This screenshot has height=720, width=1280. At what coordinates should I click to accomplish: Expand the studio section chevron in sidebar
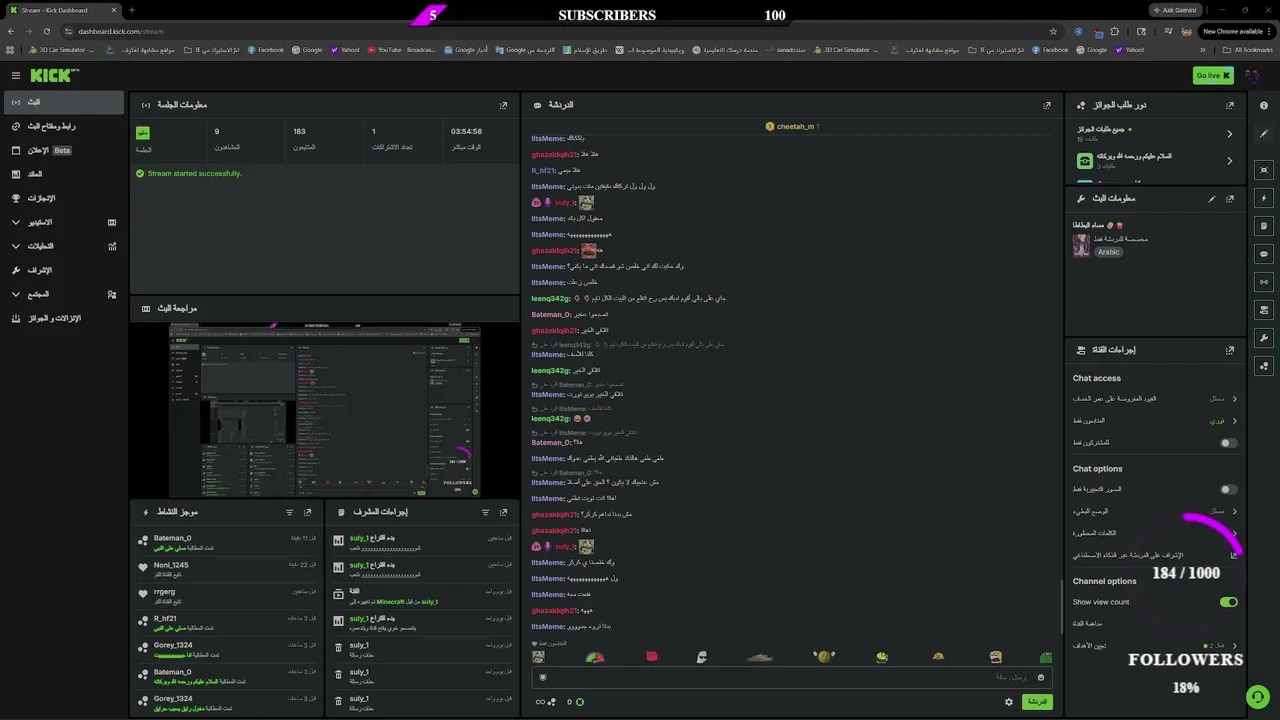pyautogui.click(x=16, y=222)
